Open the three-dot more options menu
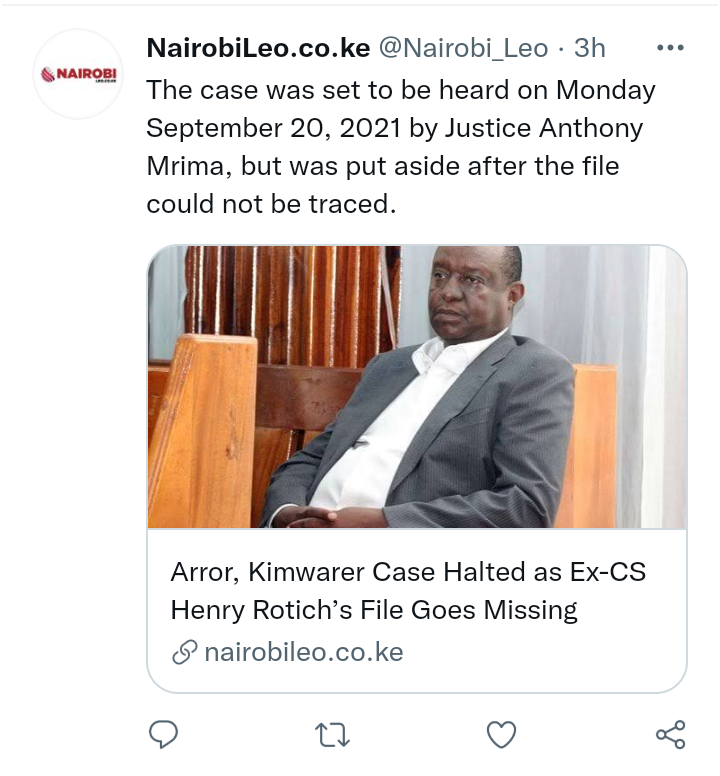720x776 pixels. [x=671, y=48]
